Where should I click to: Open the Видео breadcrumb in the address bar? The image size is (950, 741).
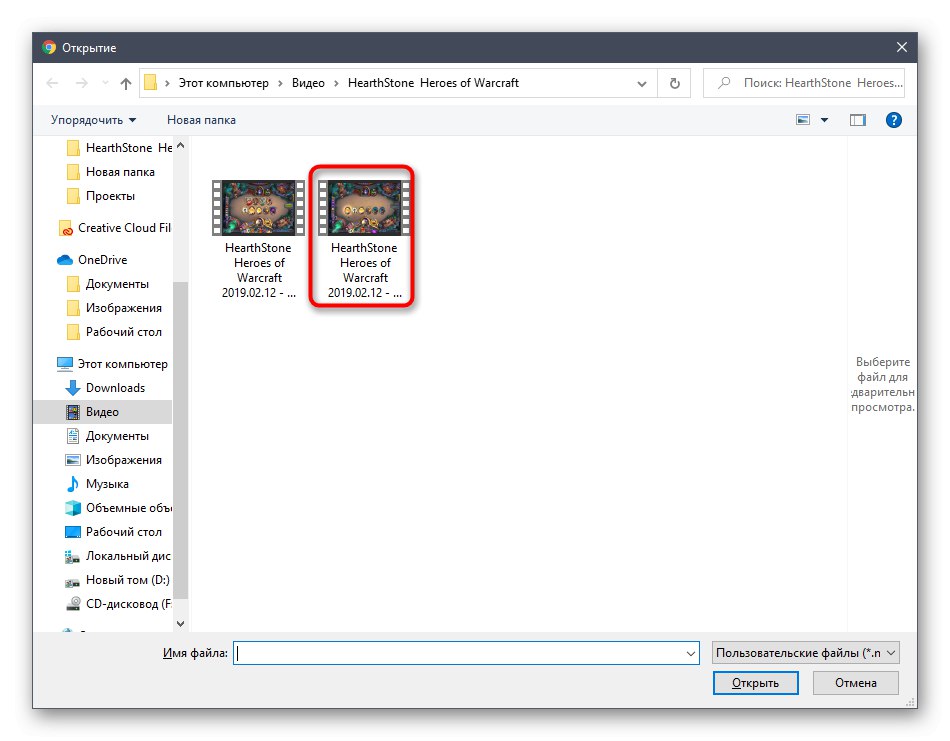[310, 83]
